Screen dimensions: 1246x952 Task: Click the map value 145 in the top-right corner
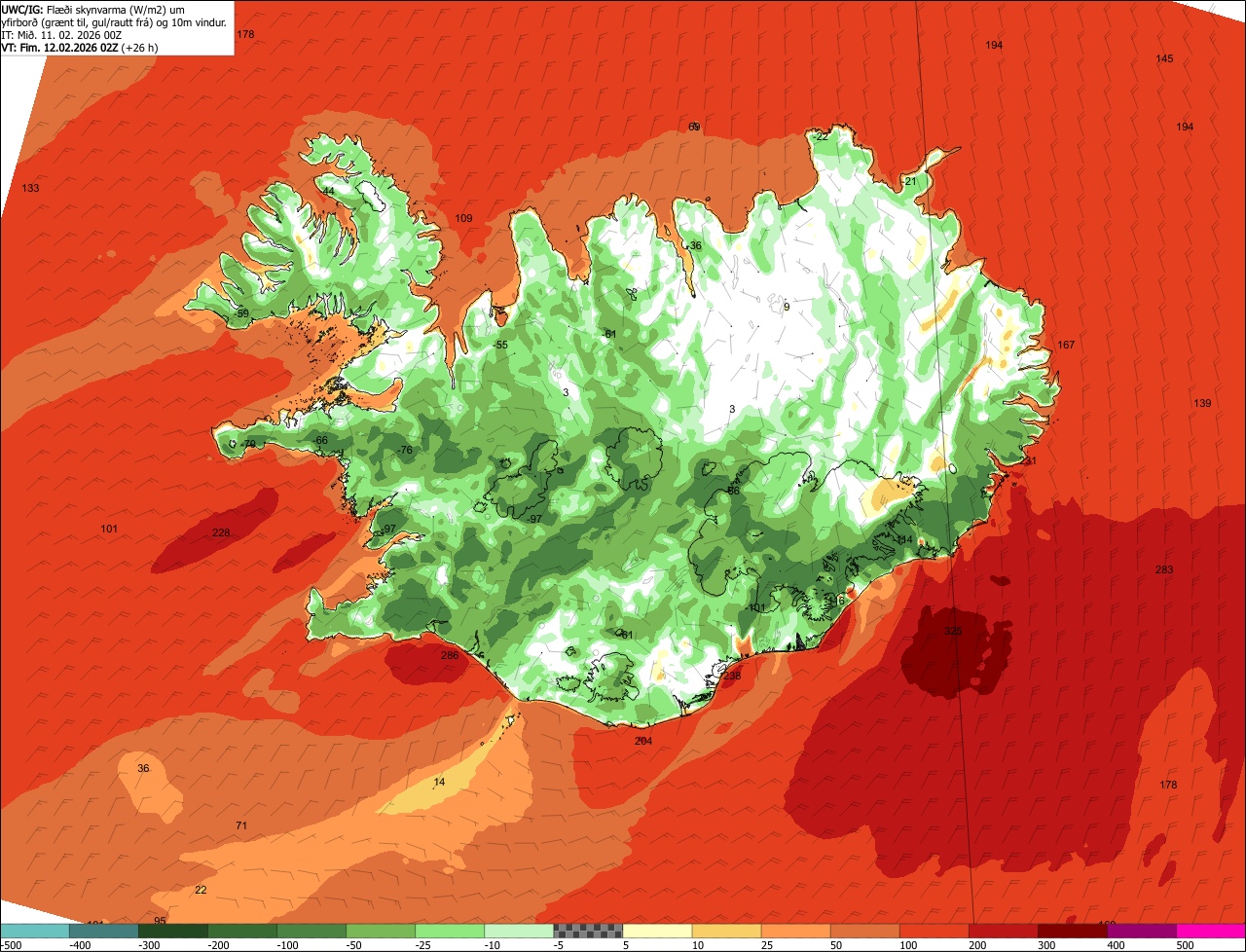click(x=1164, y=58)
